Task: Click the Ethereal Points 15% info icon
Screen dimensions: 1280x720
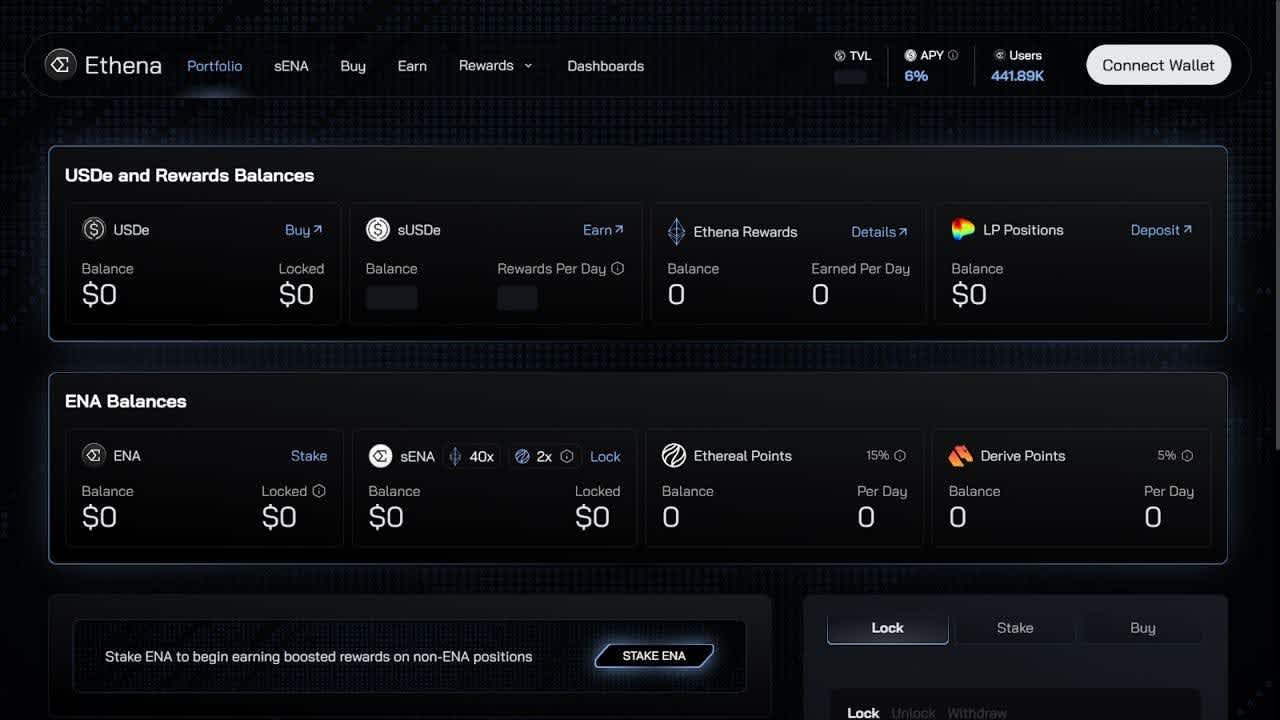Action: click(x=900, y=455)
